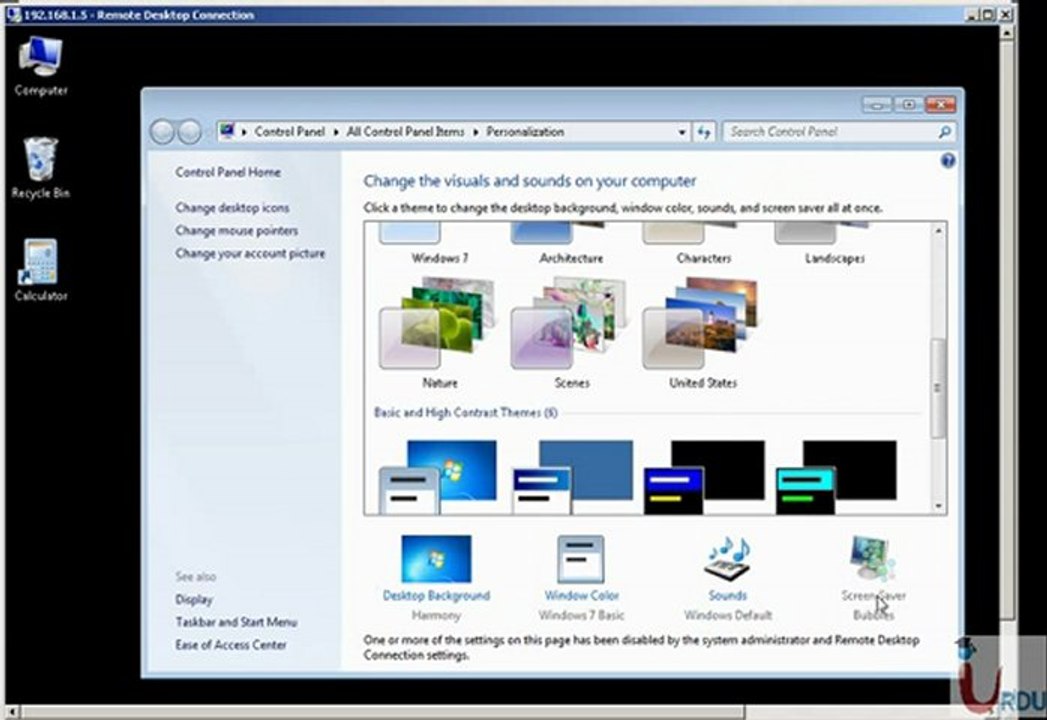This screenshot has height=720, width=1047.
Task: Open Control Panel Home link
Action: tap(228, 172)
